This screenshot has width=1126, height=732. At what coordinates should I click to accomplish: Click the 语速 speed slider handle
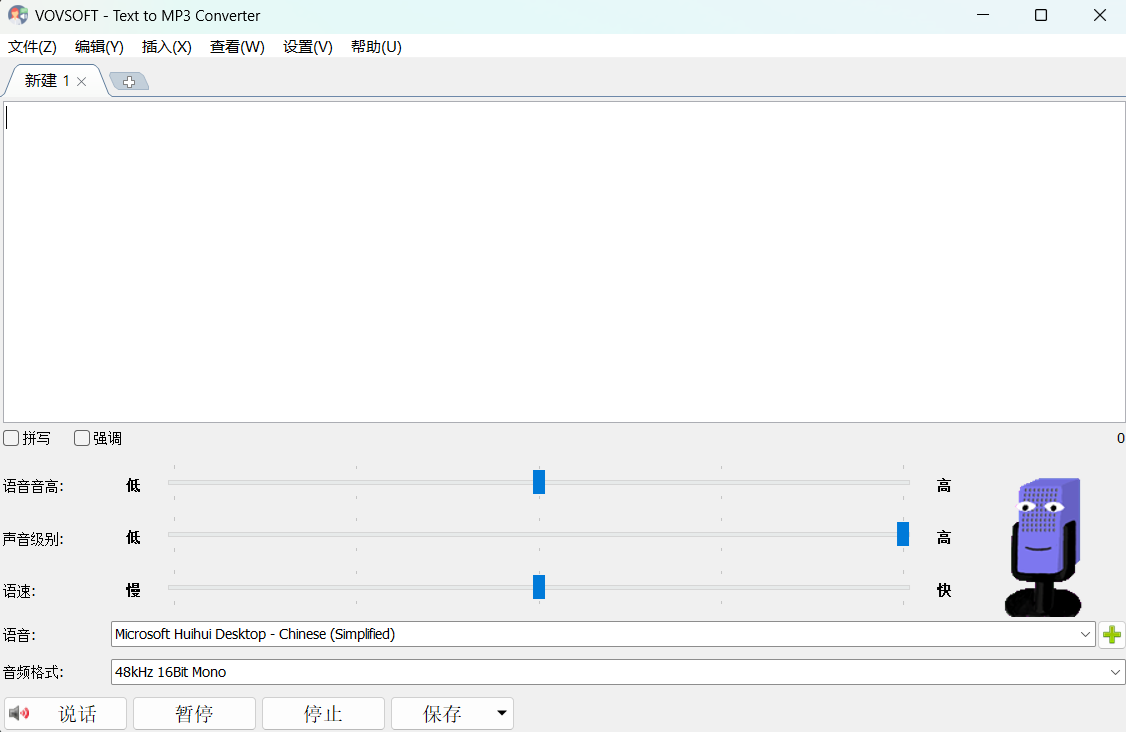[539, 587]
